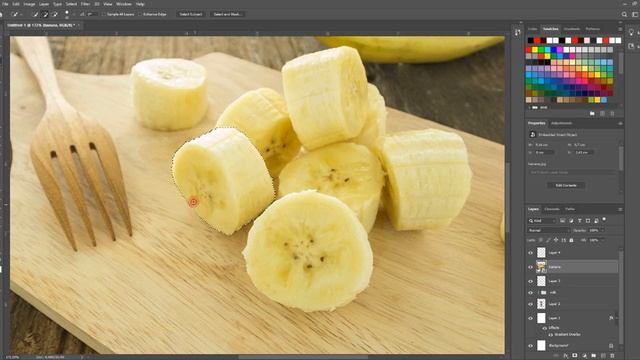The height and width of the screenshot is (360, 640).
Task: Open the Filter menu
Action: coord(85,4)
